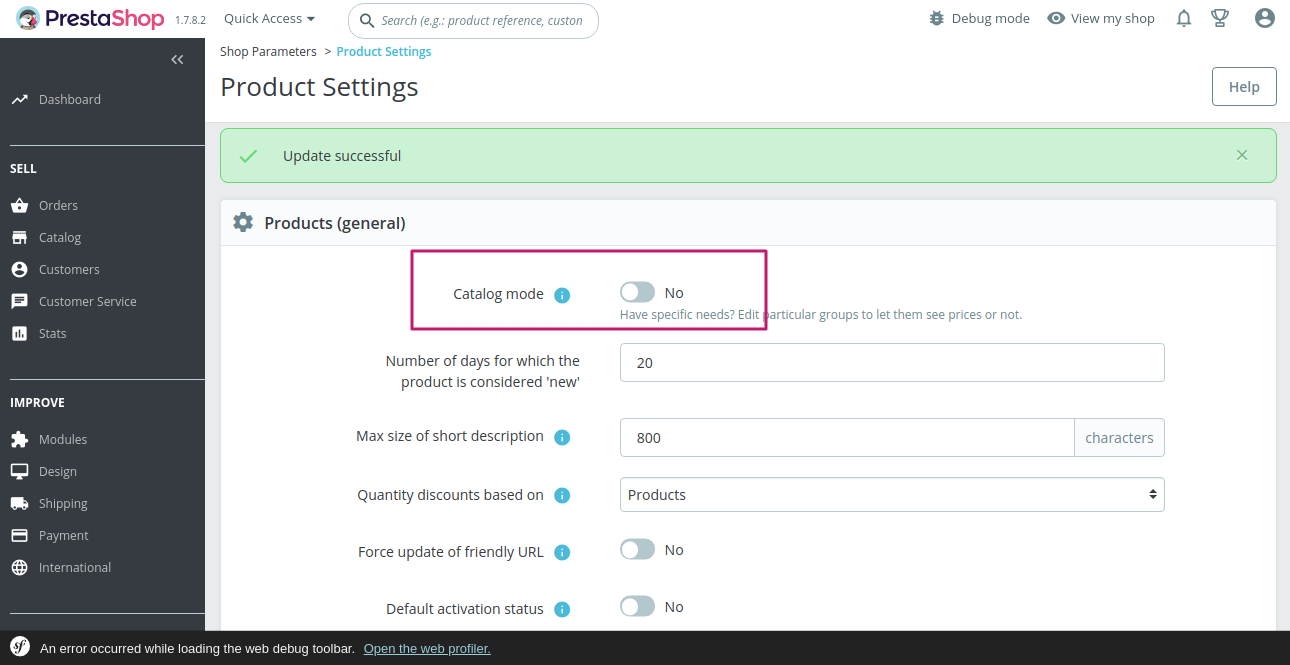
Task: Collapse the sidebar with double-chevron icon
Action: (177, 60)
